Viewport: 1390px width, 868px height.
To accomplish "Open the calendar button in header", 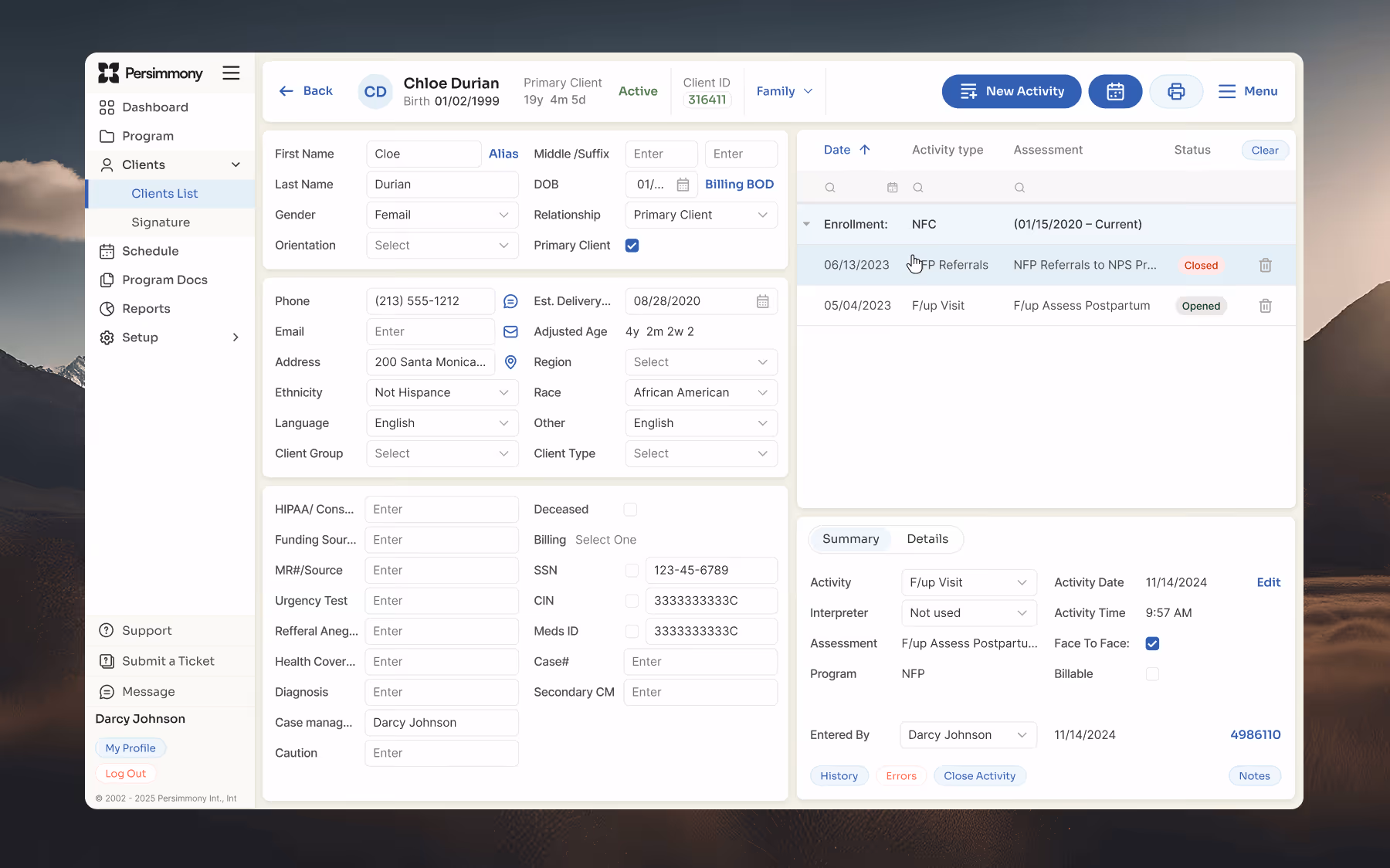I will click(x=1115, y=91).
